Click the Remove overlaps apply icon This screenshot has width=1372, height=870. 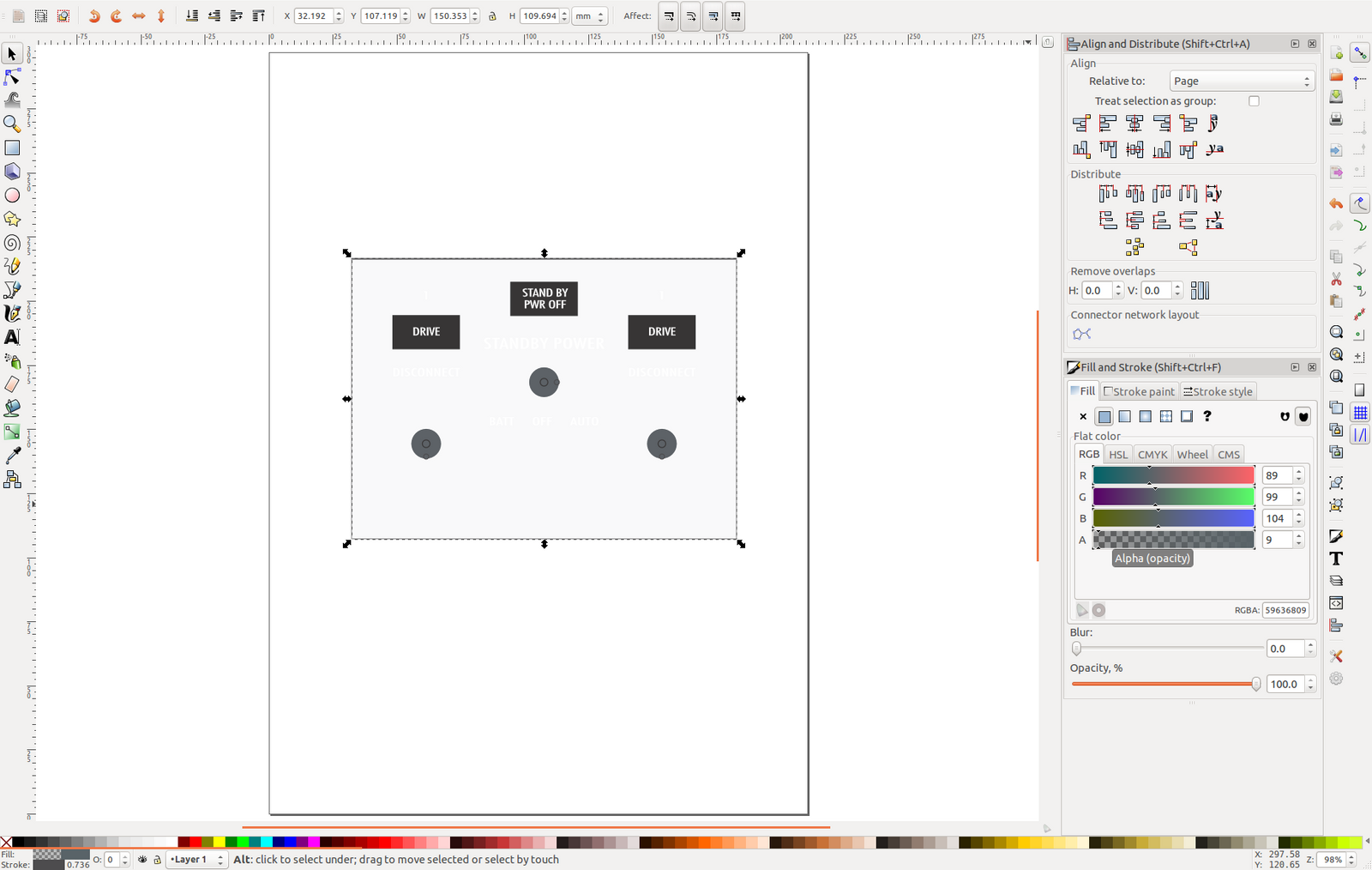(x=1200, y=291)
